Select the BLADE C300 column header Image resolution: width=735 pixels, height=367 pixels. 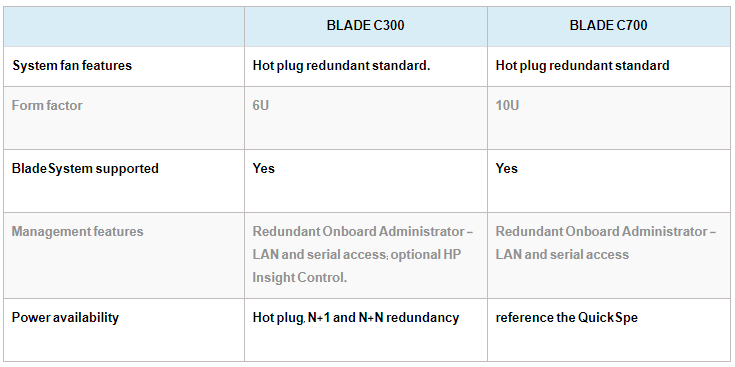point(366,25)
